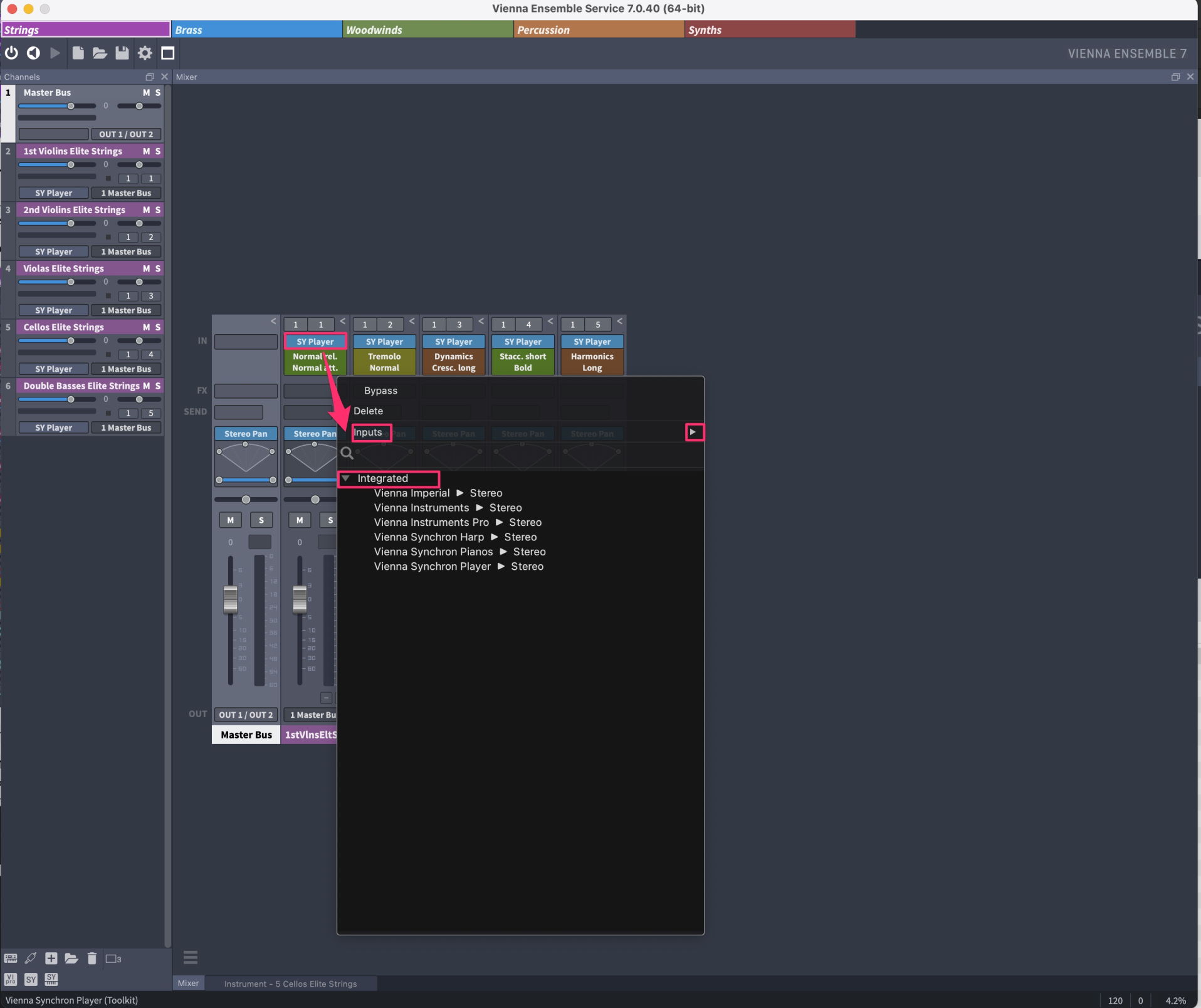Mute Violas Elite Strings channel

(x=146, y=268)
